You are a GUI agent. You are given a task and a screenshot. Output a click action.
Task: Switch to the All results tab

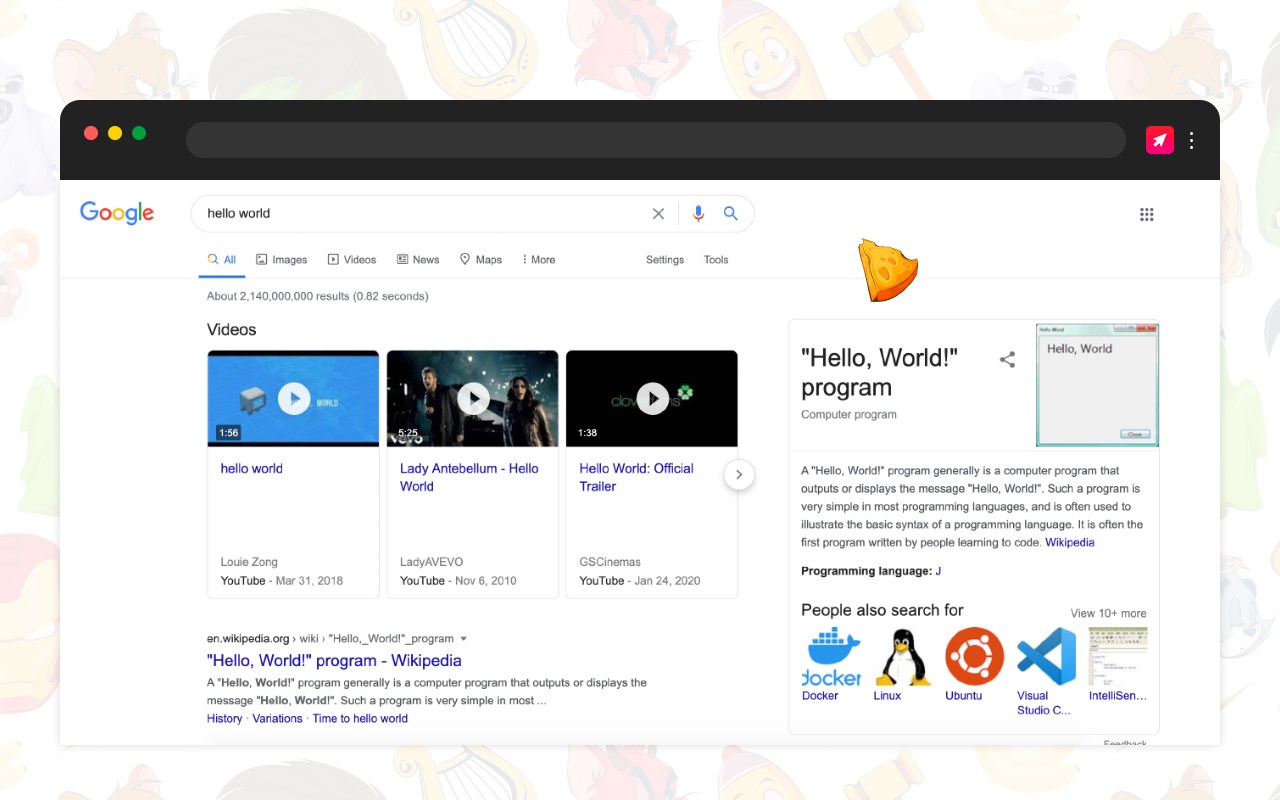[222, 259]
